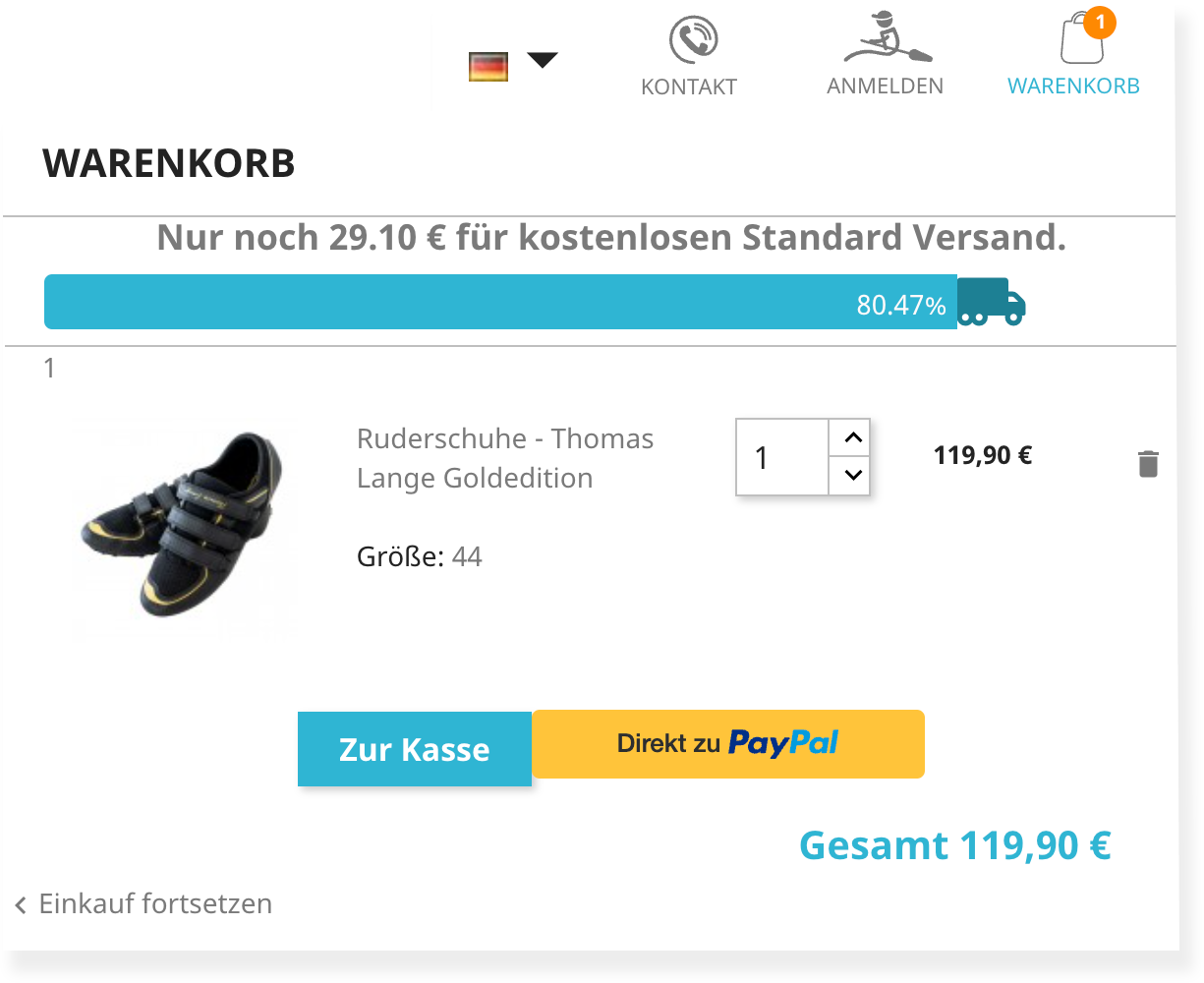Image resolution: width=1204 pixels, height=983 pixels.
Task: Increase quantity with the up arrow
Action: [852, 437]
